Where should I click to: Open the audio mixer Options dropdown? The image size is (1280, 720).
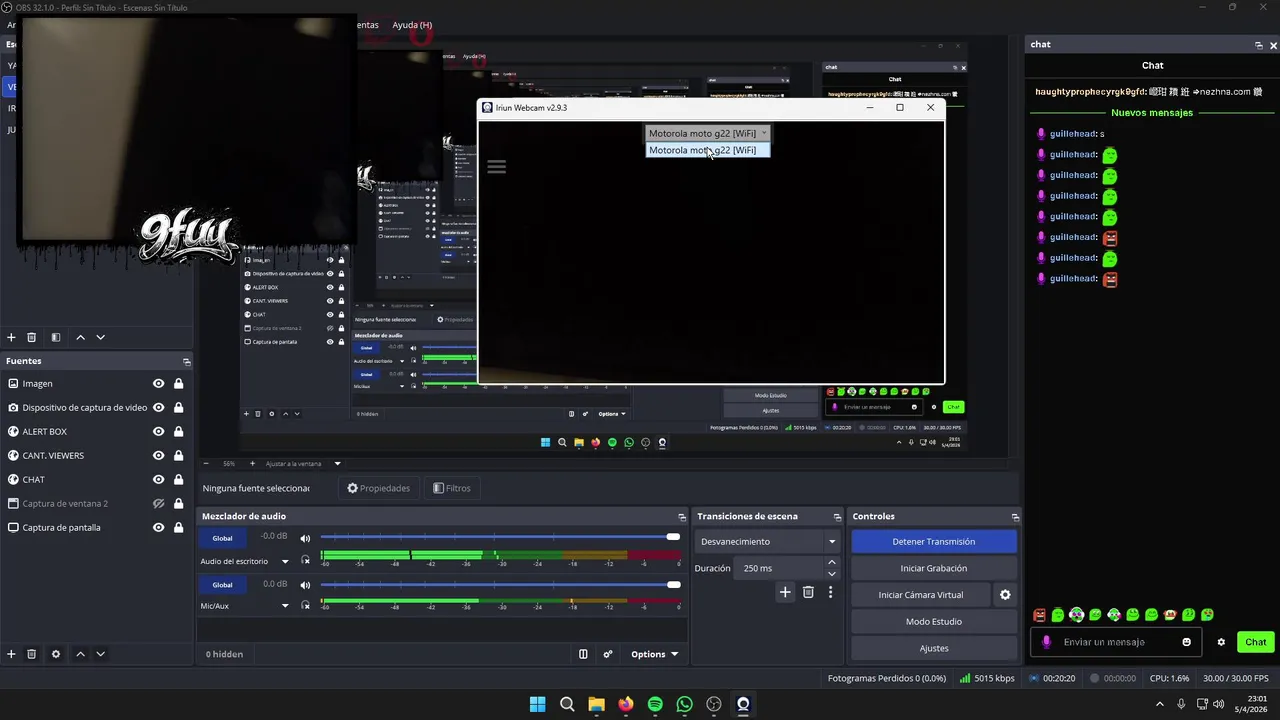coord(654,654)
